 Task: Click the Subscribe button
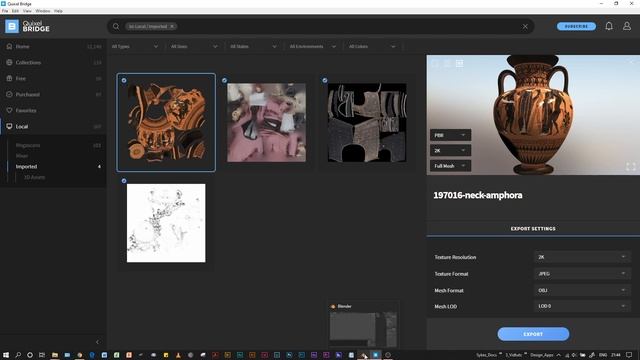(576, 26)
